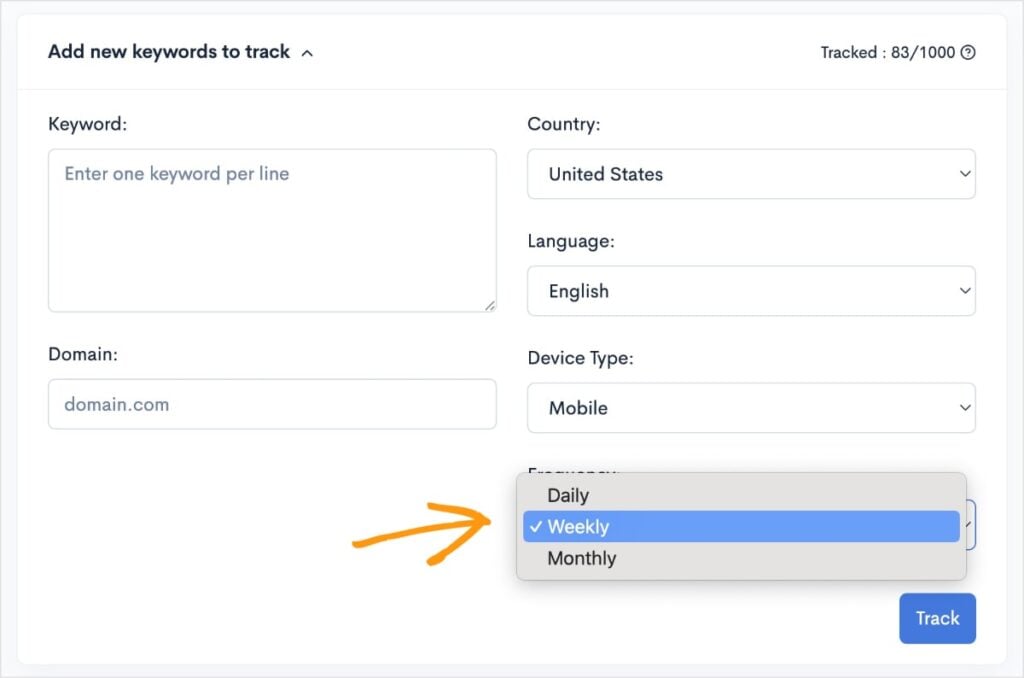Open the Device Type combo box showing Mobile
The height and width of the screenshot is (678, 1024).
(x=751, y=408)
